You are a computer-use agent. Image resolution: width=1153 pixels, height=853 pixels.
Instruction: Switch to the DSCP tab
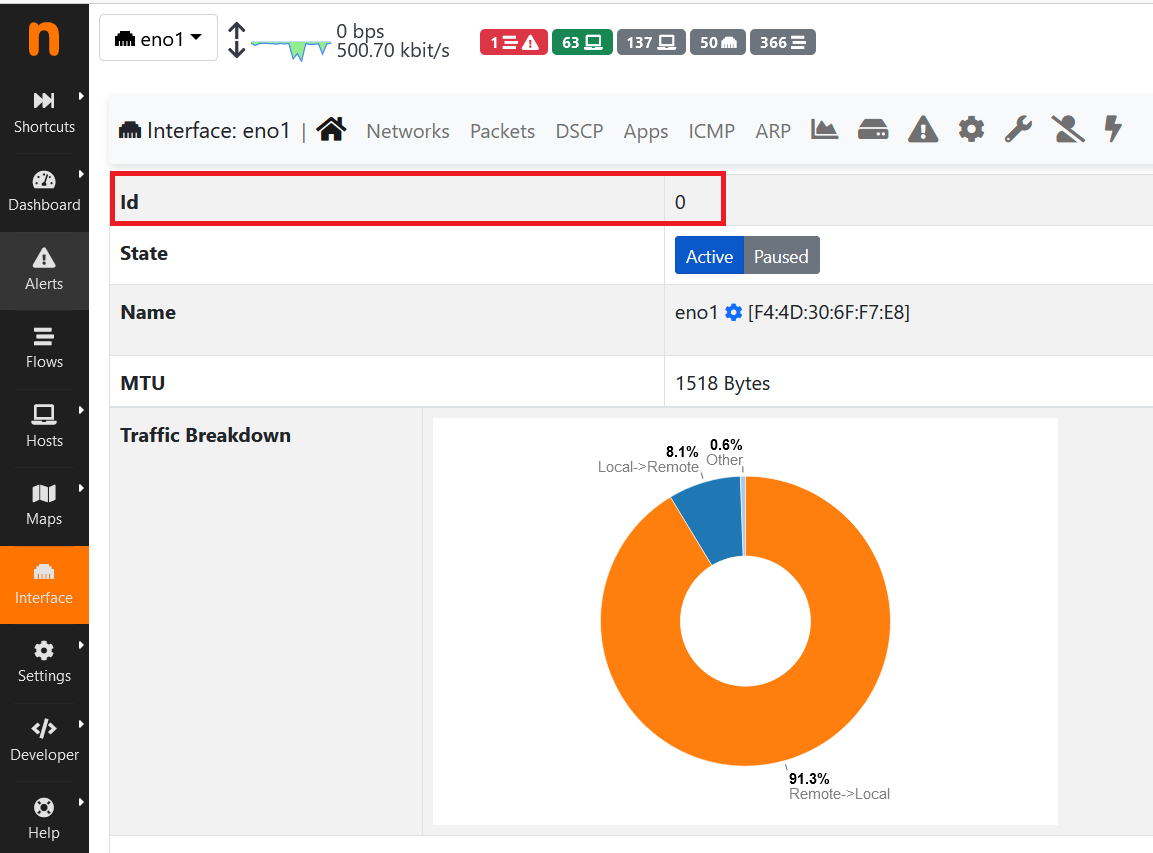[579, 131]
